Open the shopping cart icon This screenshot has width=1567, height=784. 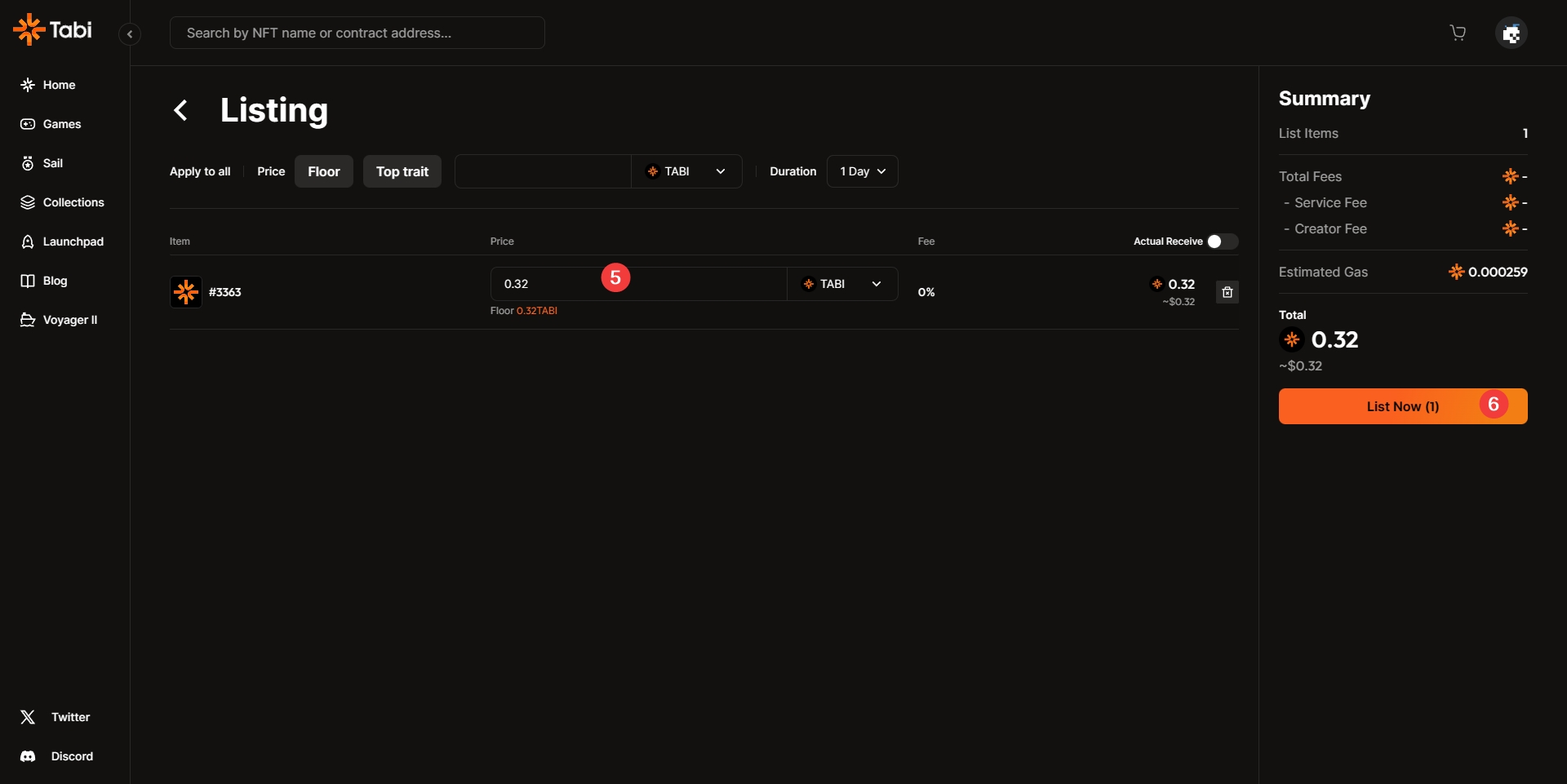[x=1458, y=33]
